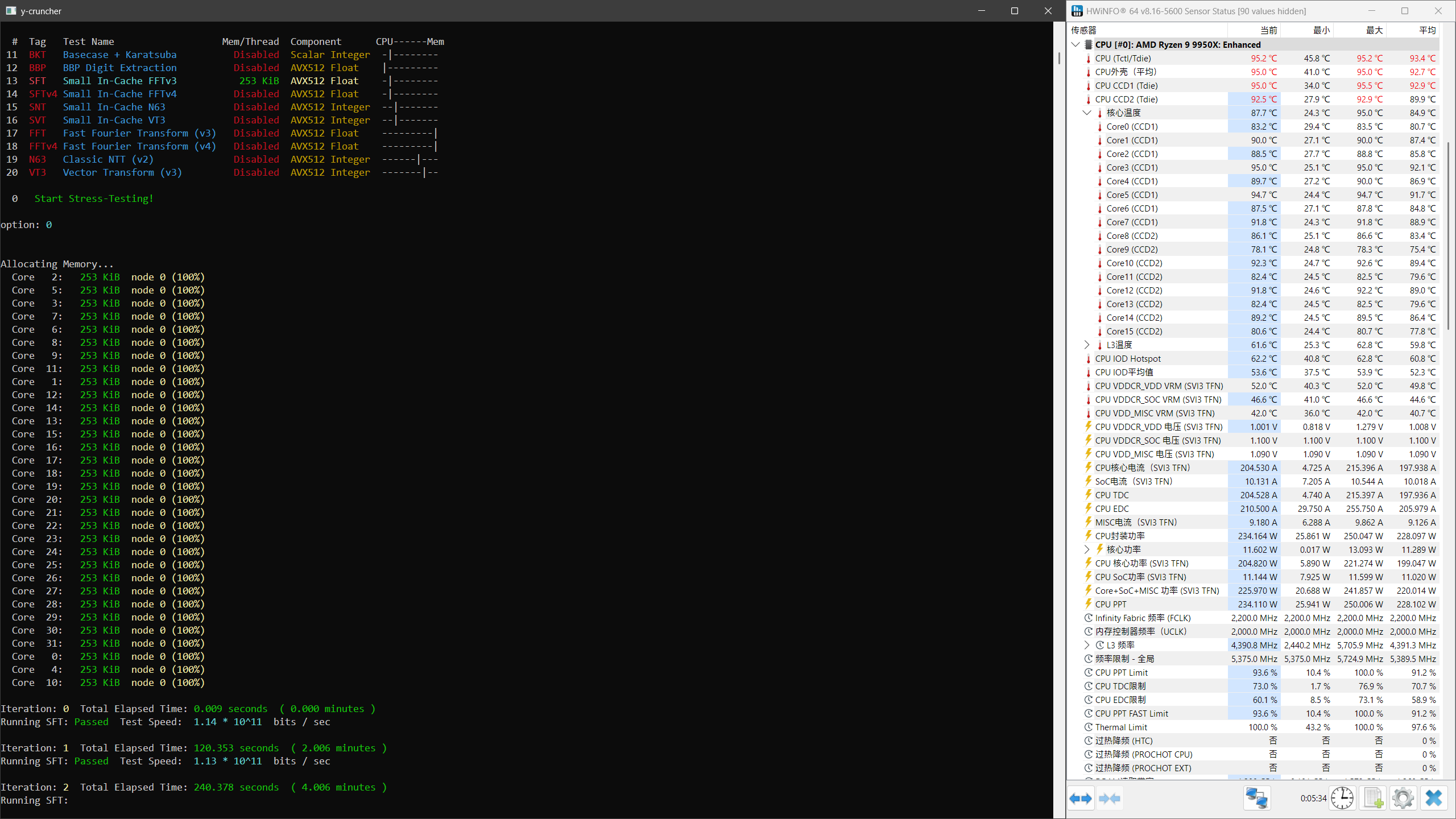Click the HWiNFO title bar app icon
This screenshot has height=819, width=1456.
[1077, 11]
